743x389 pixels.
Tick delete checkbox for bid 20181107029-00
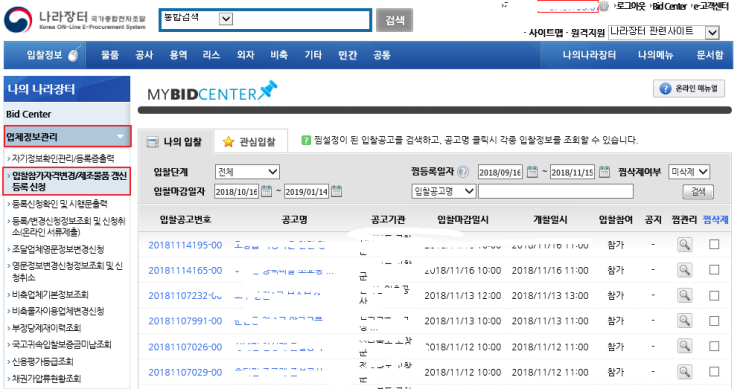click(x=714, y=372)
